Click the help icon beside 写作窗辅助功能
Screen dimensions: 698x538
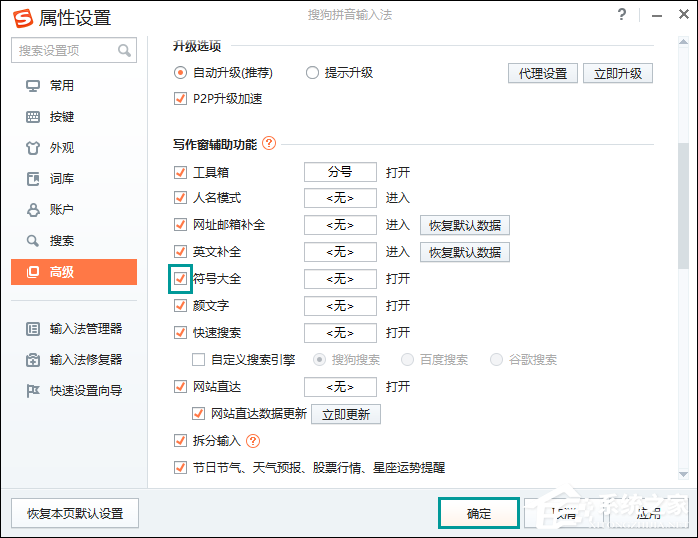click(269, 145)
